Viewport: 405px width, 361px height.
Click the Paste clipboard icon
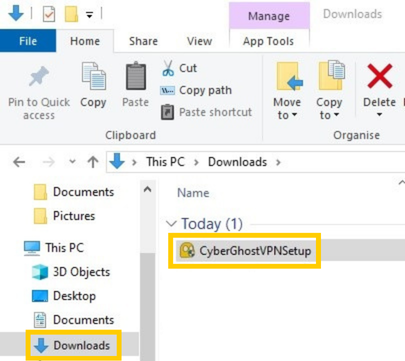[136, 76]
